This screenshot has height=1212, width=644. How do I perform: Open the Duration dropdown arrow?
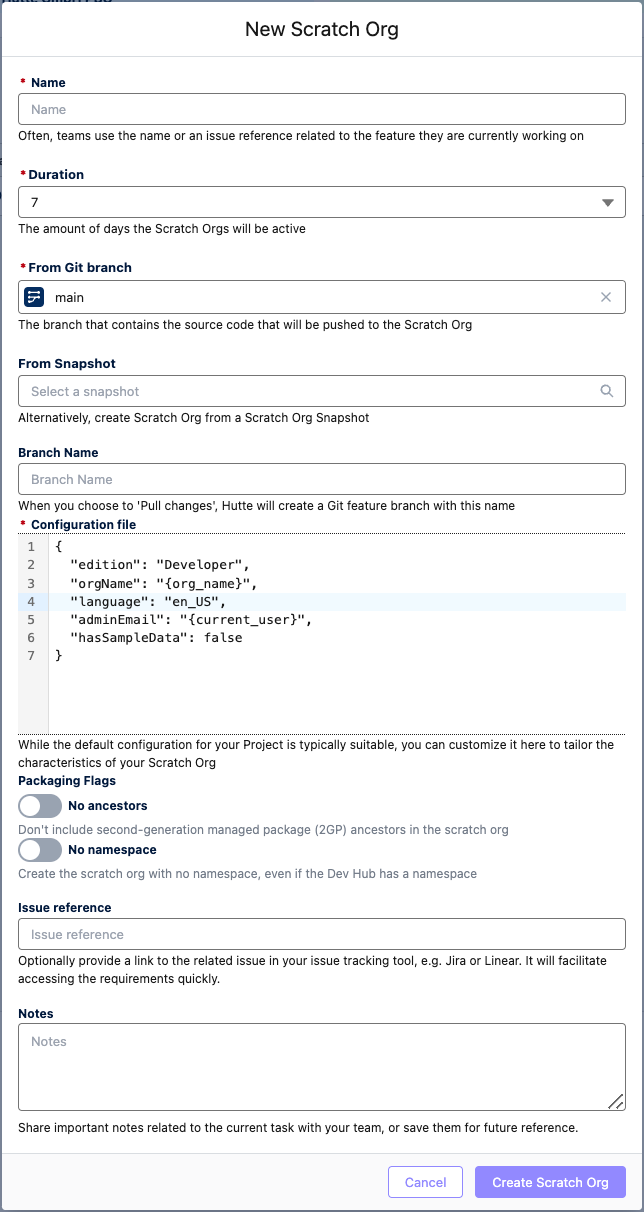(607, 203)
